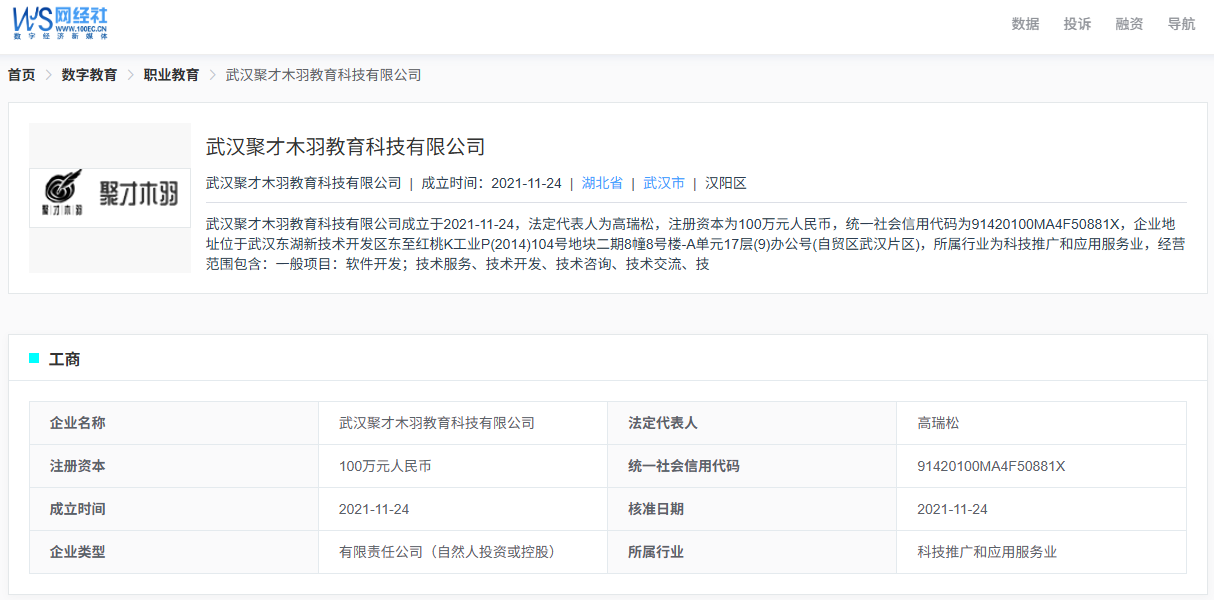Click 2021-11-24 beside 核准日期
The image size is (1214, 600).
click(x=952, y=509)
